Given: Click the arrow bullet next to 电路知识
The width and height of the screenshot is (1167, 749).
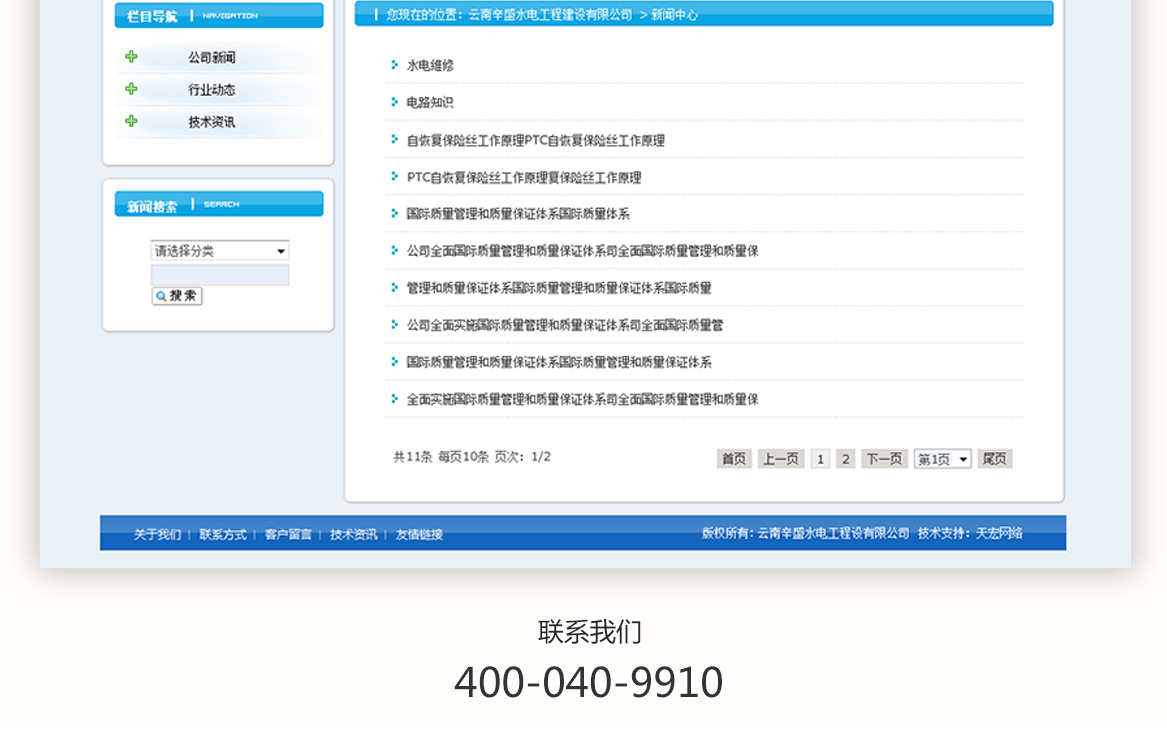Looking at the screenshot, I should click(x=395, y=102).
